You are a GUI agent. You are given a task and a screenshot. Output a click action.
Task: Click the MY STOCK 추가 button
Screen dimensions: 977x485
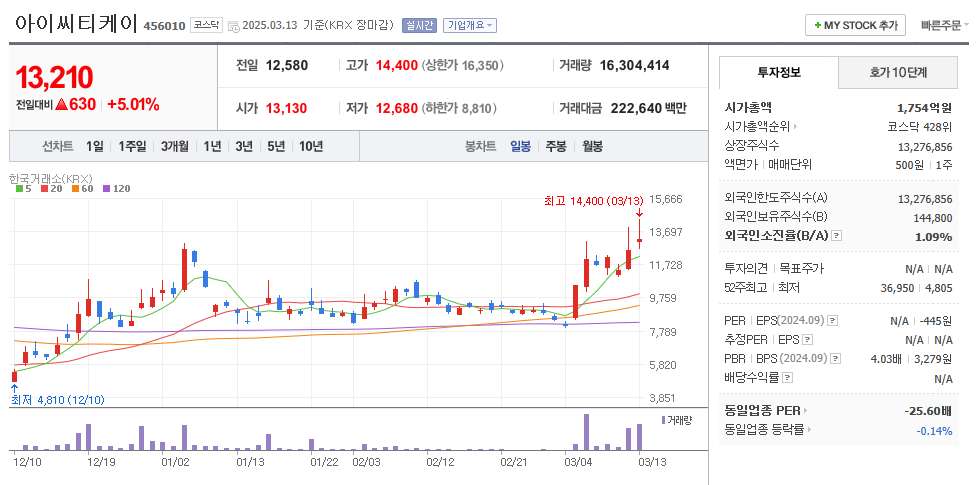coord(855,26)
